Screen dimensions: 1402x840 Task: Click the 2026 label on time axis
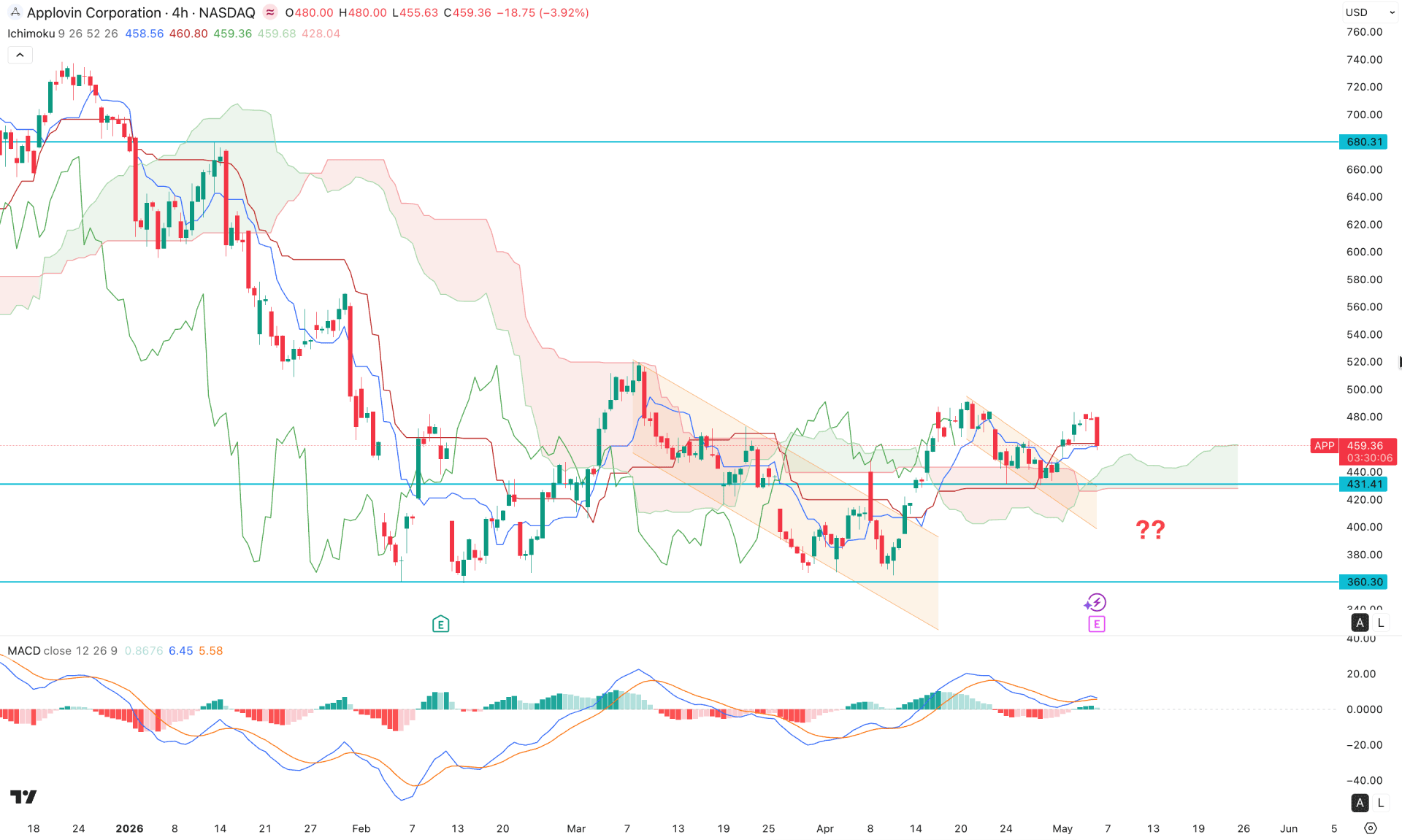pos(129,828)
